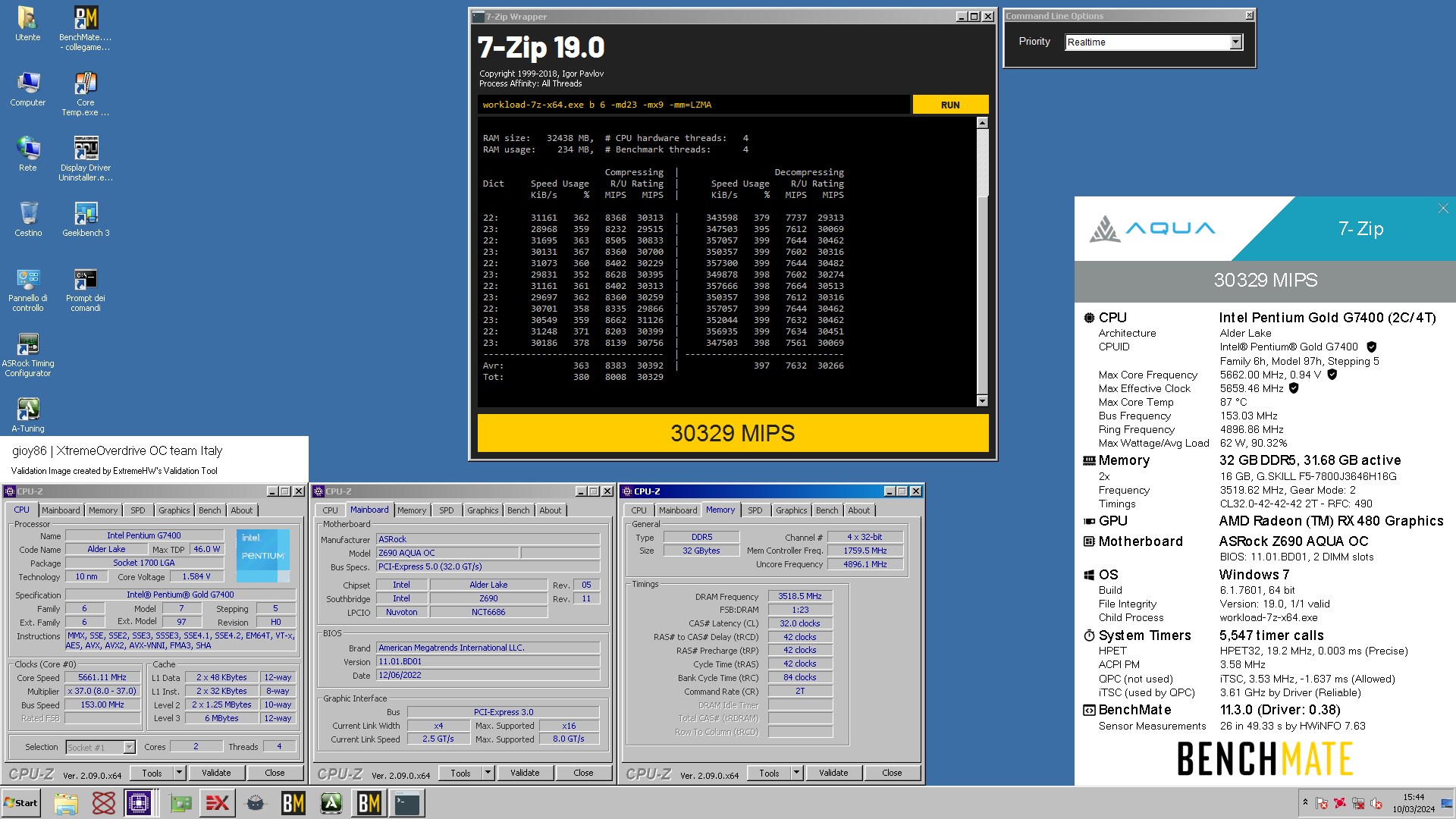The image size is (1456, 819).
Task: Click the Intel Pentium logo in CPU-Z
Action: (x=262, y=555)
